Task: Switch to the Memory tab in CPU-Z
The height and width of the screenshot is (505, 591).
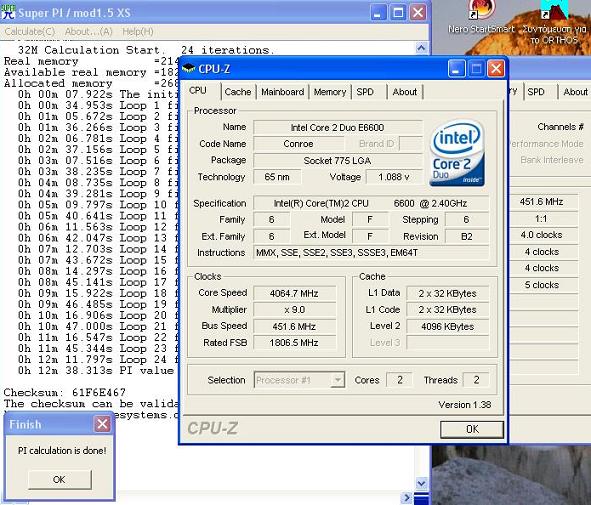Action: point(330,92)
